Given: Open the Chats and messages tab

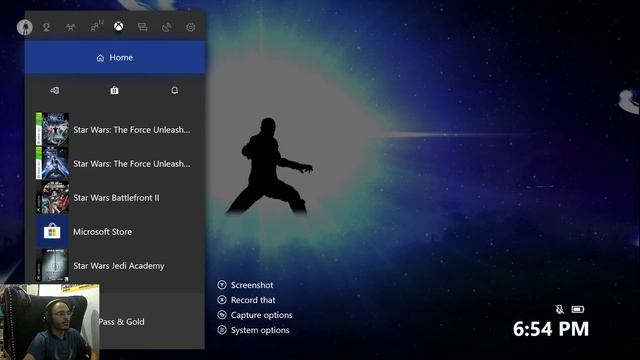Looking at the screenshot, I should tap(142, 27).
